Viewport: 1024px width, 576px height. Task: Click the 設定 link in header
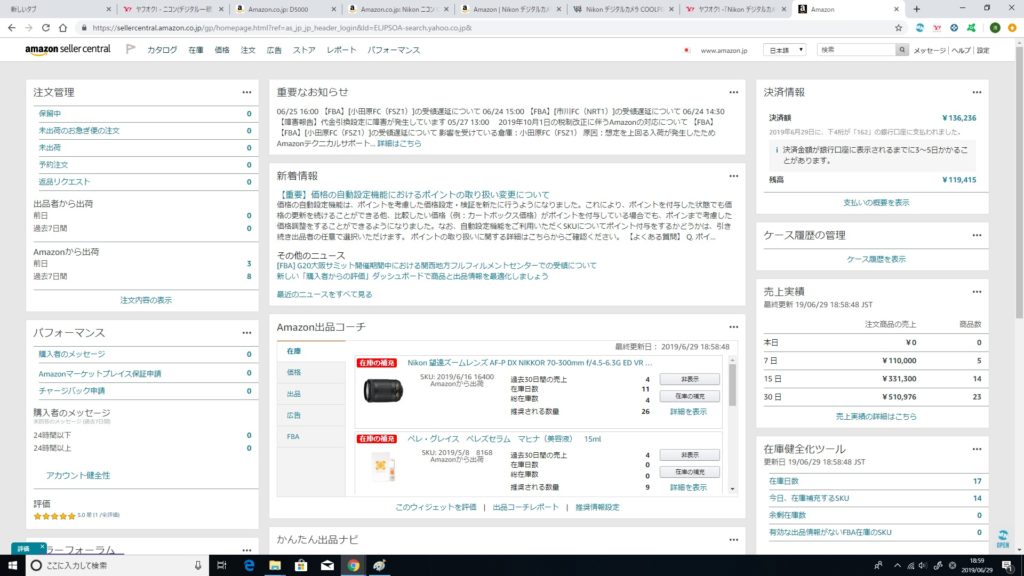983,50
